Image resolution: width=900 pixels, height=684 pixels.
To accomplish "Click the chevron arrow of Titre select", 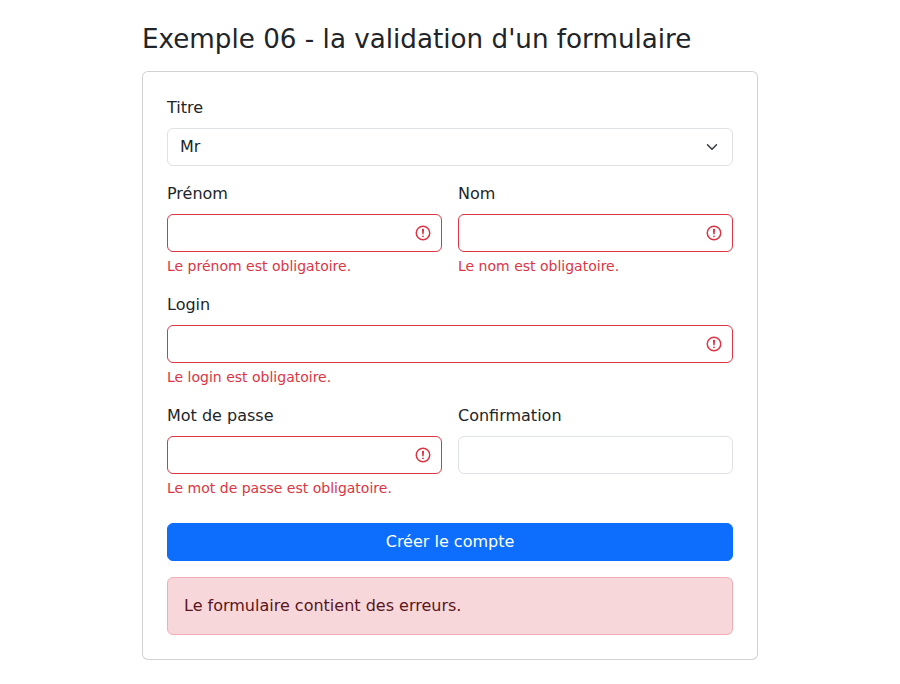I will click(x=712, y=147).
